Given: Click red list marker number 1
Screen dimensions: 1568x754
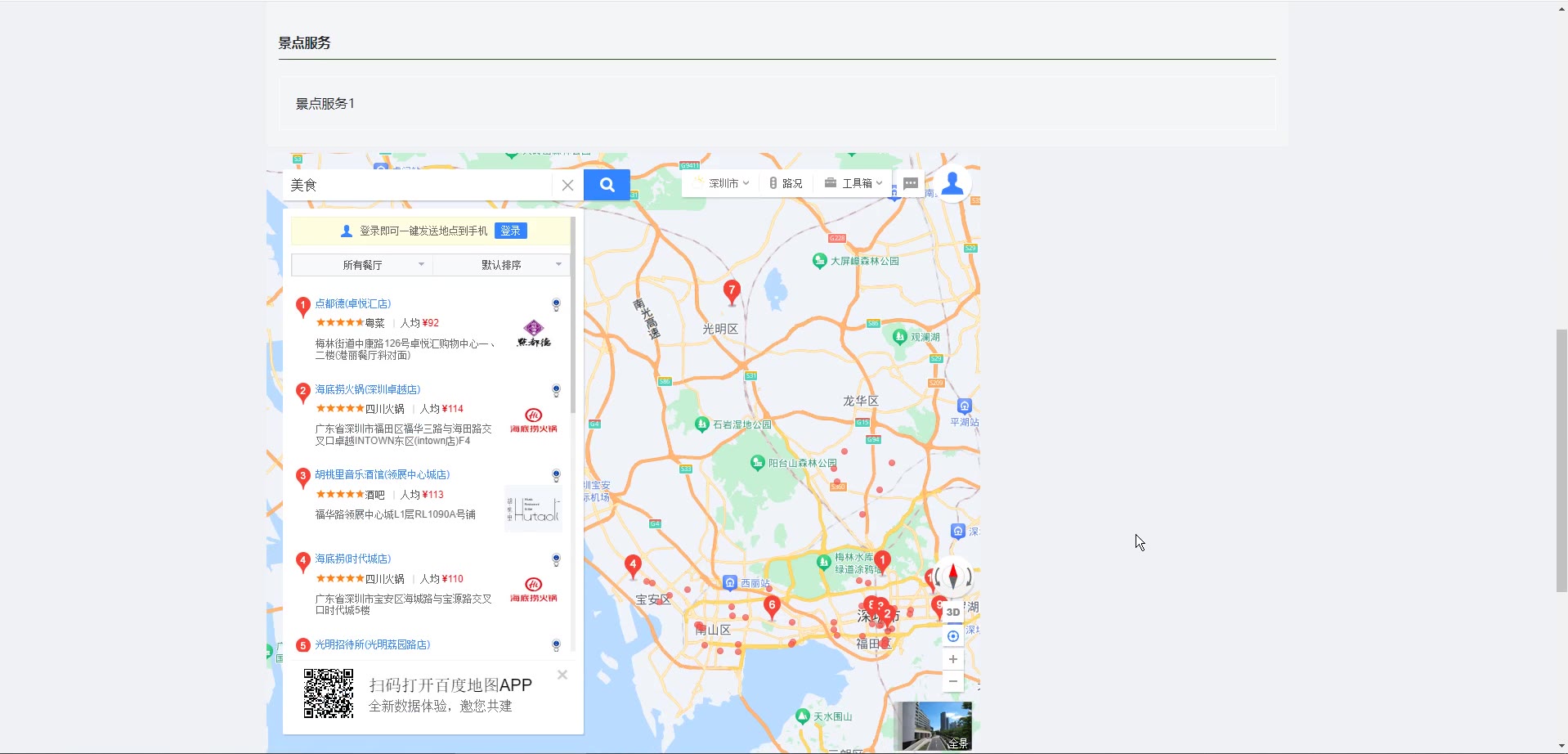Looking at the screenshot, I should tap(302, 306).
